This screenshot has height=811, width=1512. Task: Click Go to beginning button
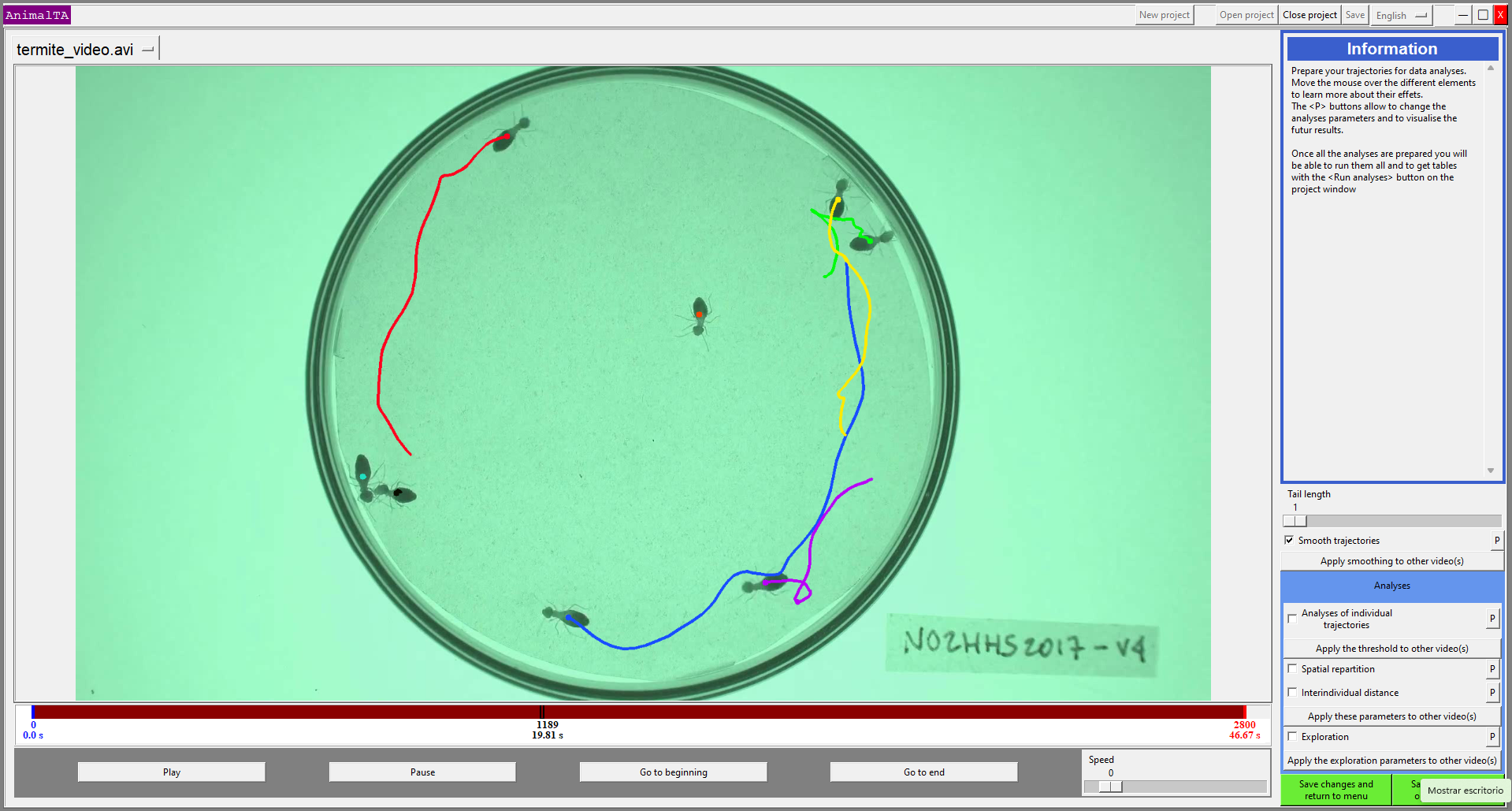pos(674,772)
